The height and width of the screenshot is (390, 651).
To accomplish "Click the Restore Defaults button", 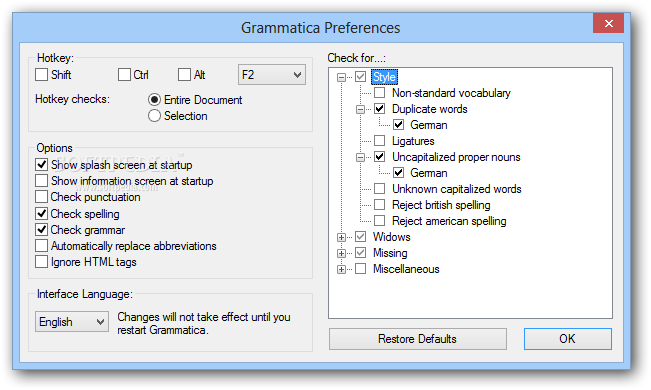I will (x=418, y=339).
